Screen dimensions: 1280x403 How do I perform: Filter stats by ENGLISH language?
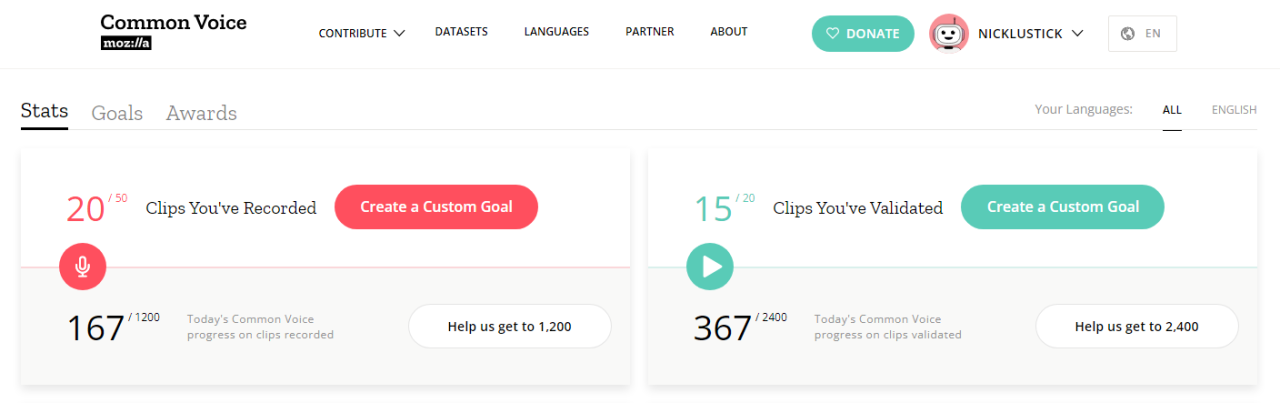pos(1234,110)
